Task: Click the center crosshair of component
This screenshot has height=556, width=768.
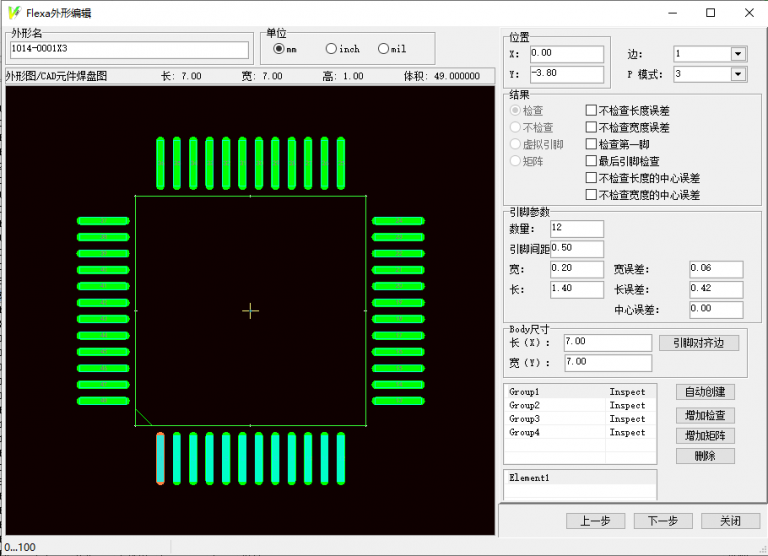Action: [250, 311]
